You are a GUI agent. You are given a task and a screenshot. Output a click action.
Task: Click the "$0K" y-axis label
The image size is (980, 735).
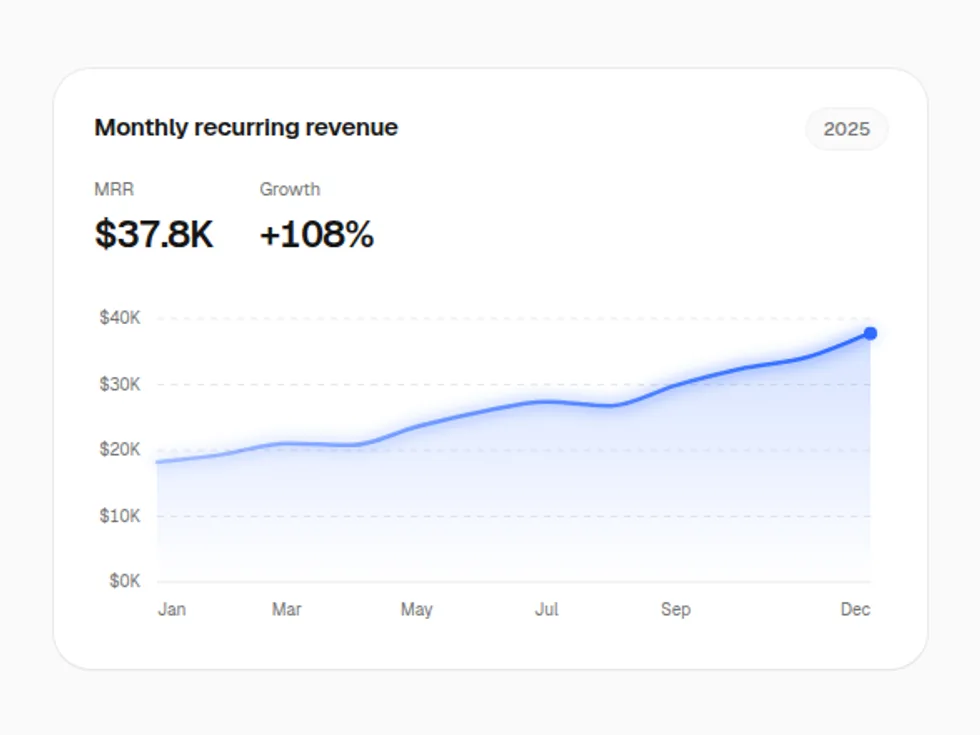125,581
